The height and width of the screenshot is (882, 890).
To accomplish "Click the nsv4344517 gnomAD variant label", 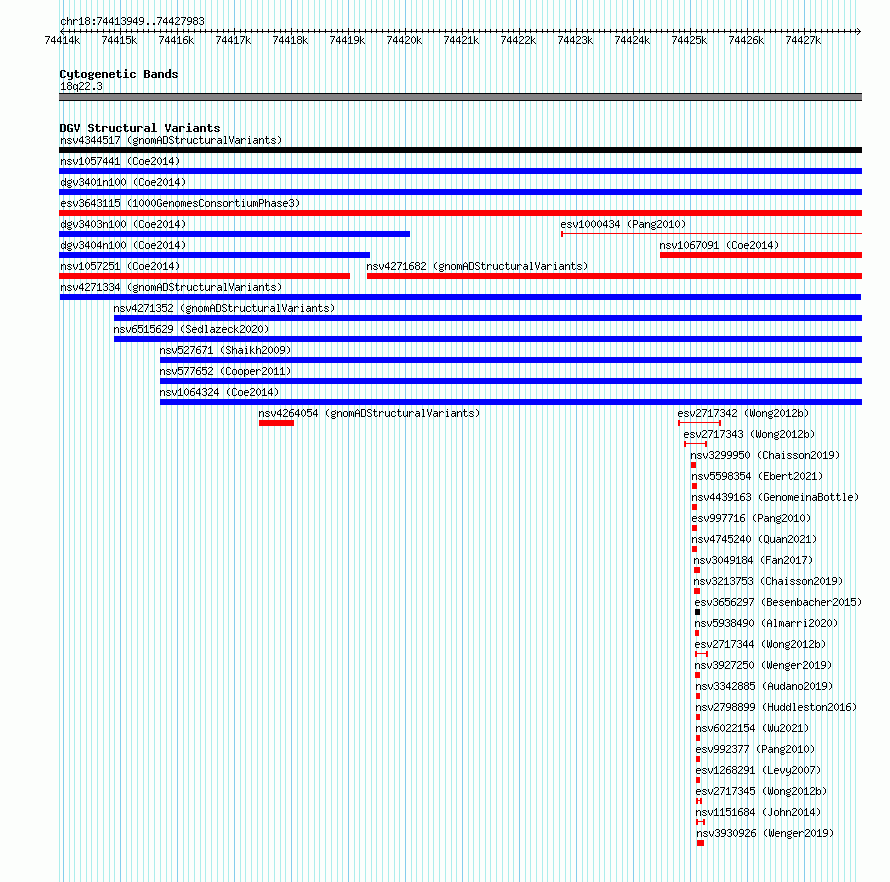I will pyautogui.click(x=171, y=140).
